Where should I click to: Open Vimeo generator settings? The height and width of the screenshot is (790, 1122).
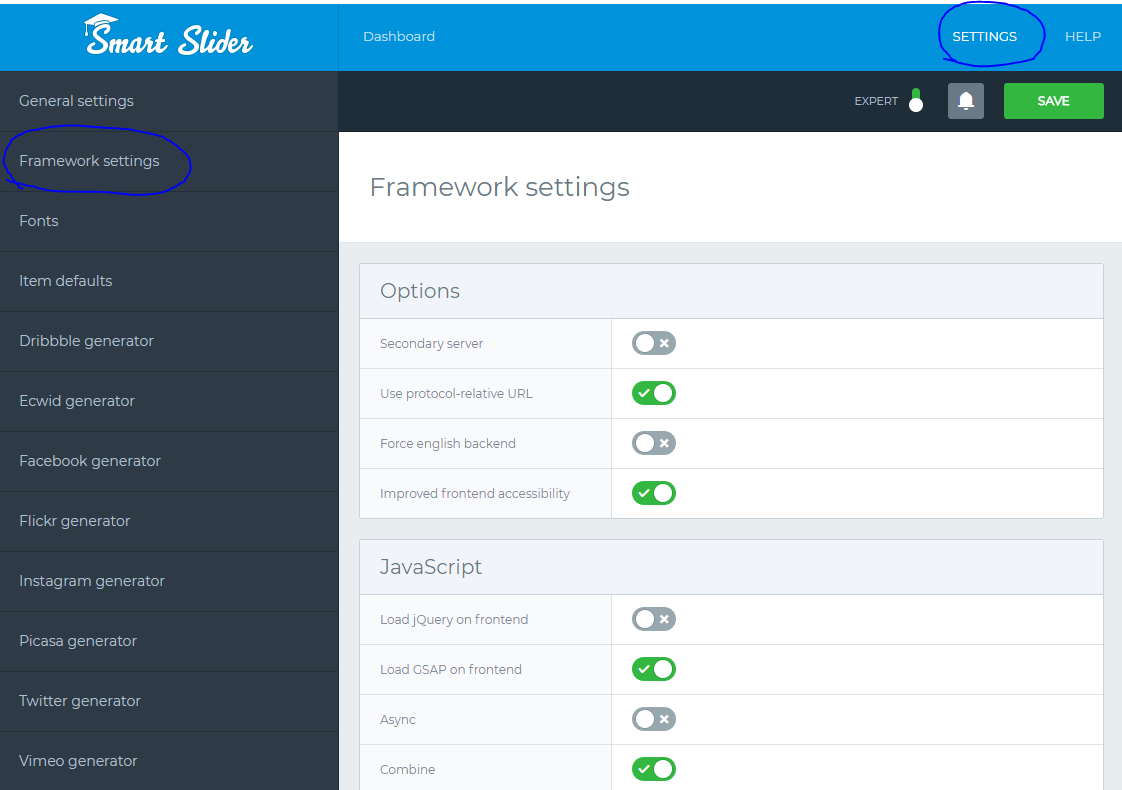click(169, 761)
